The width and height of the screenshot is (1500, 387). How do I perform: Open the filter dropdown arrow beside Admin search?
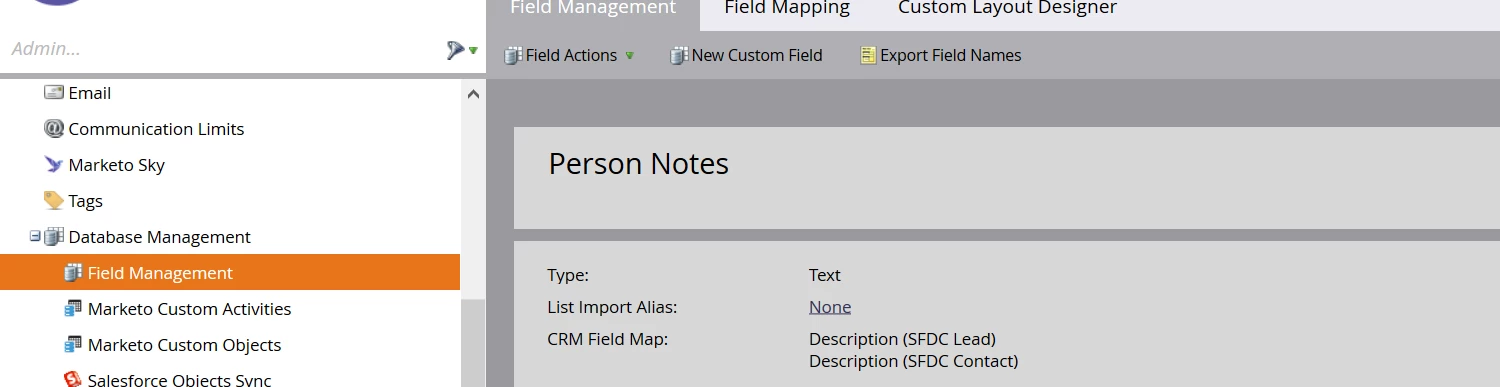473,50
